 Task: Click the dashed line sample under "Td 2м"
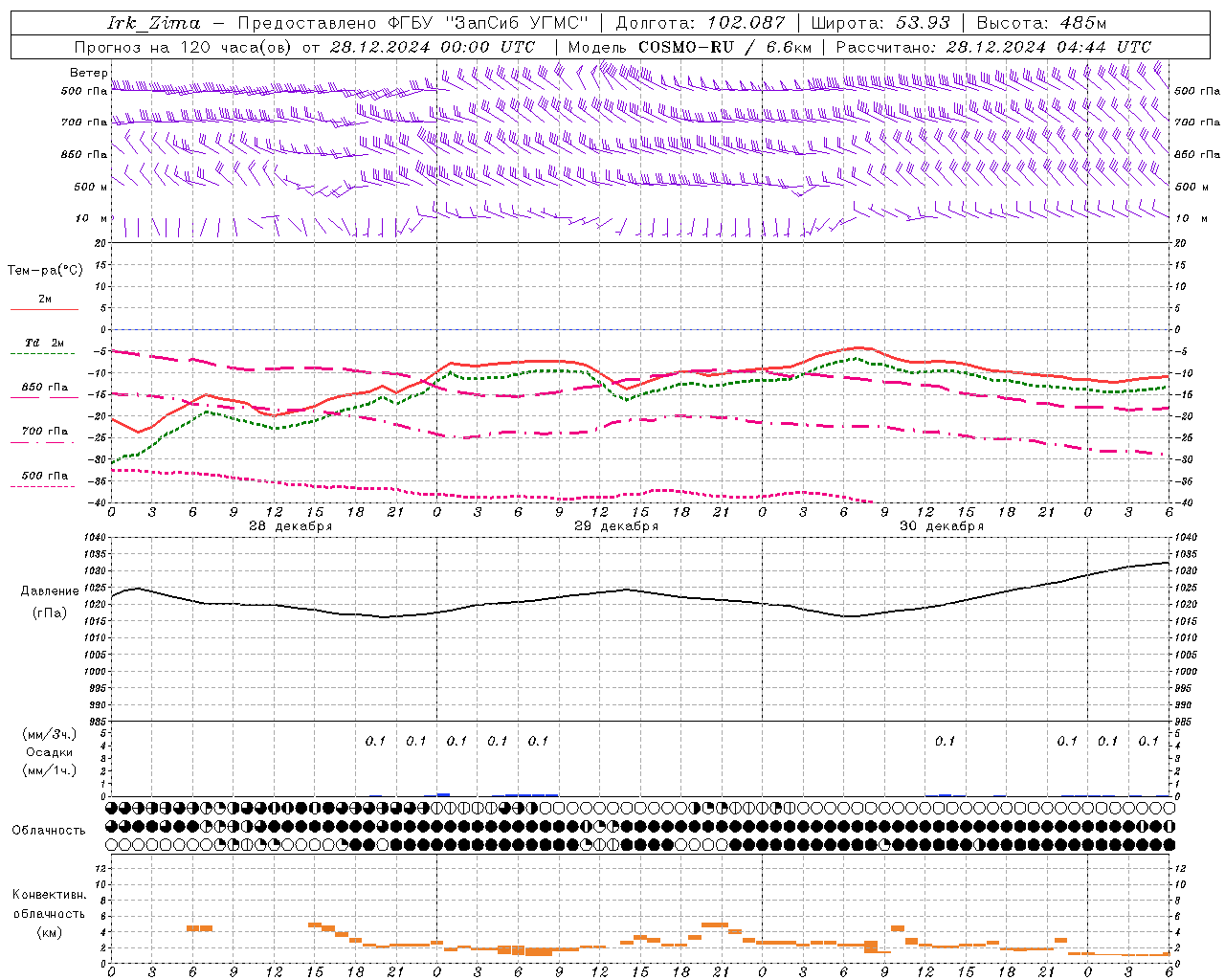[x=42, y=354]
